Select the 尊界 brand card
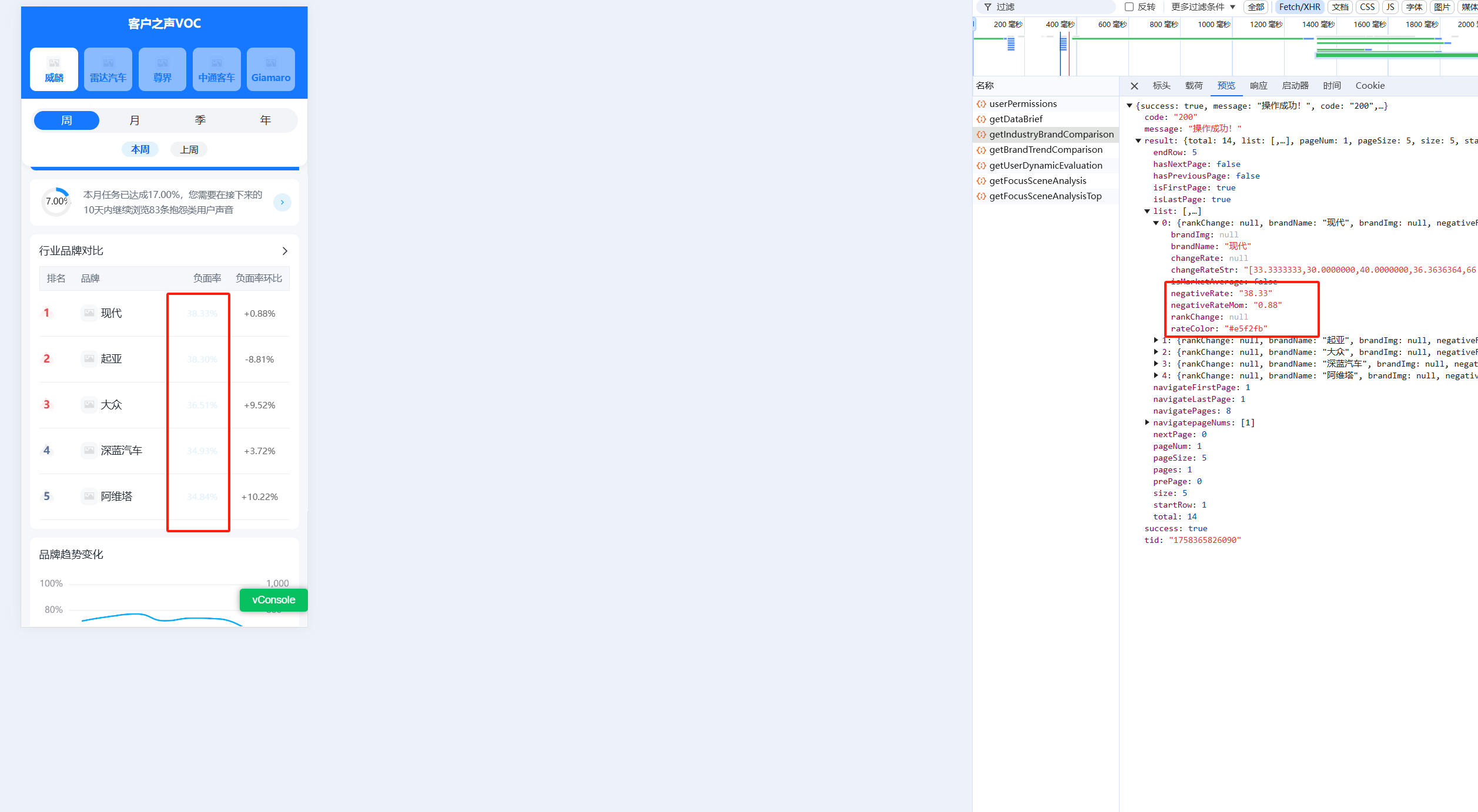 point(162,69)
